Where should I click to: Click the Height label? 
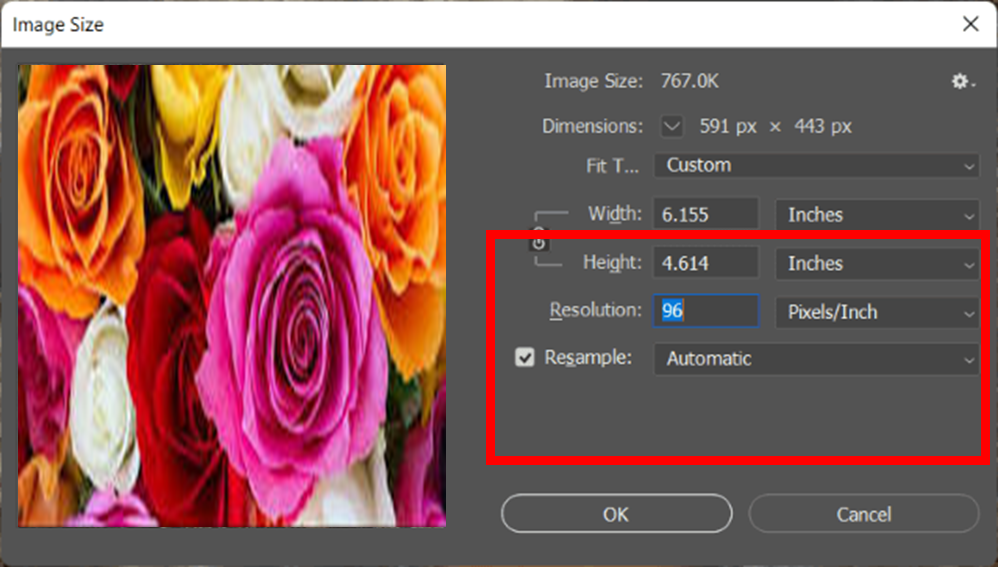click(612, 263)
